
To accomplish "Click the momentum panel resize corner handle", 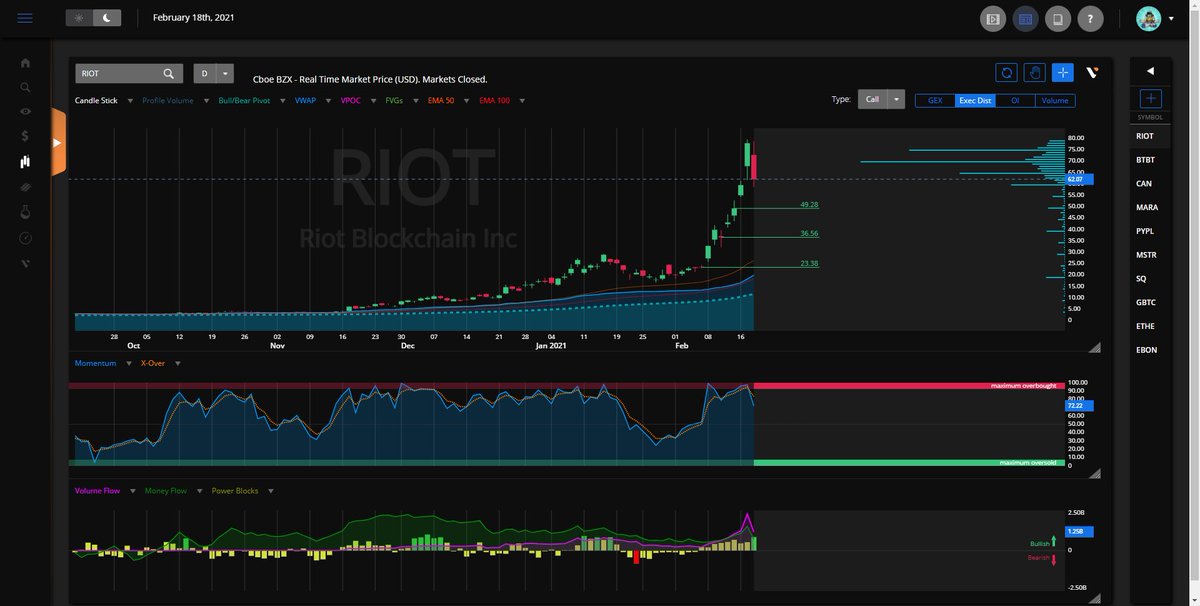I will point(1094,475).
